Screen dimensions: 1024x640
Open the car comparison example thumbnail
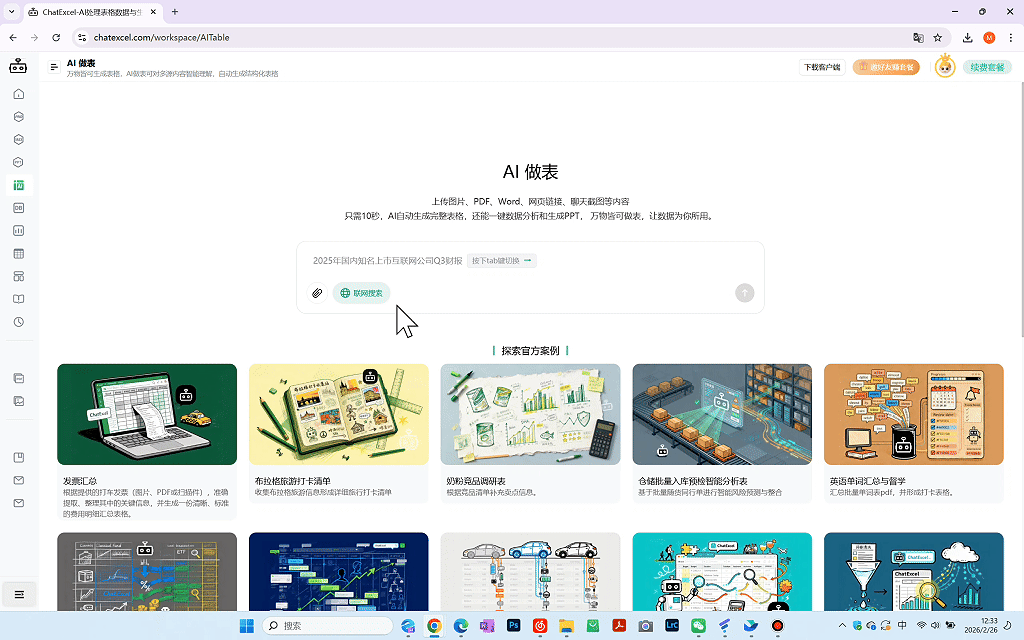(x=530, y=571)
